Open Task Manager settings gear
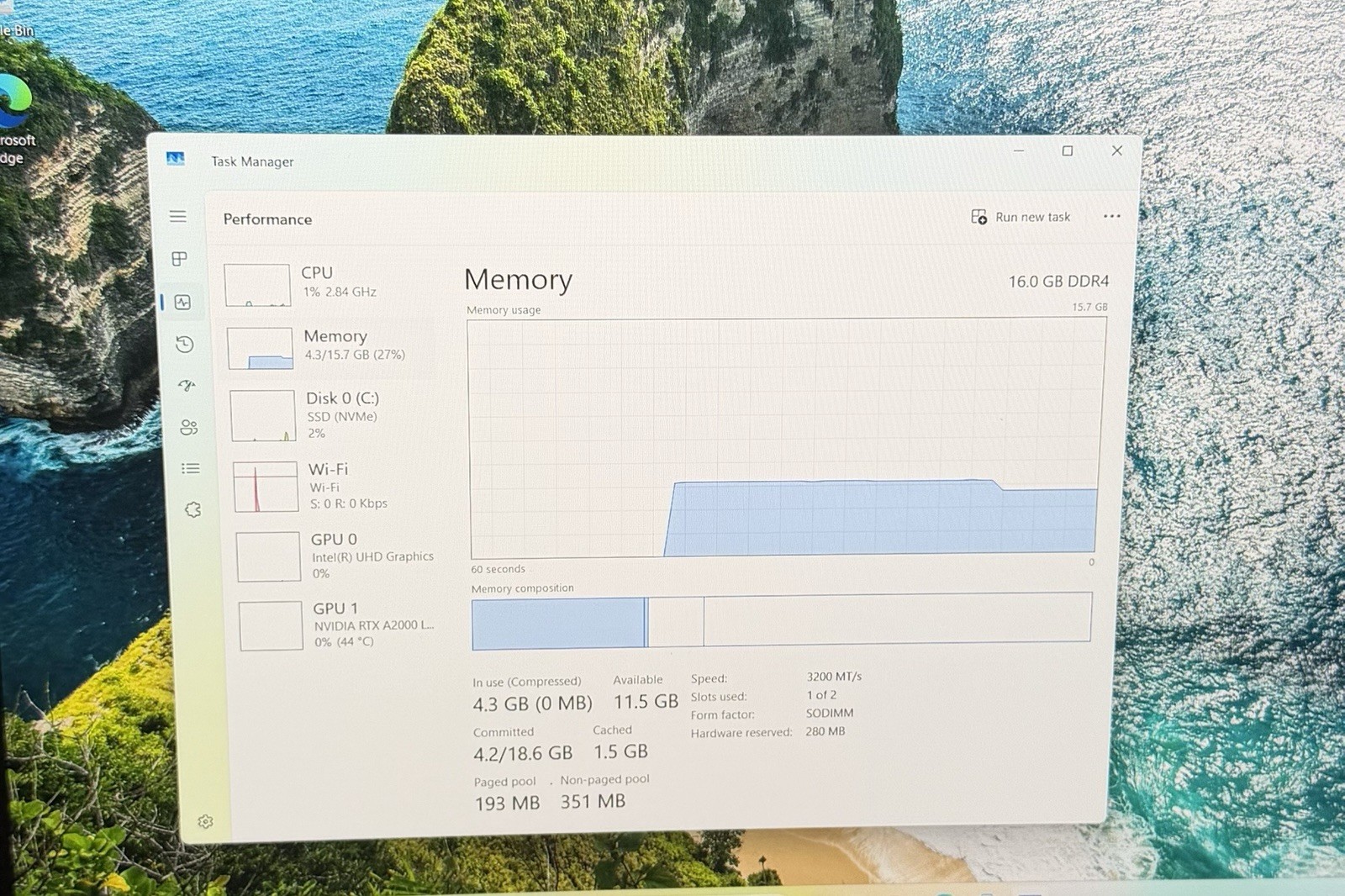1345x896 pixels. [x=205, y=821]
